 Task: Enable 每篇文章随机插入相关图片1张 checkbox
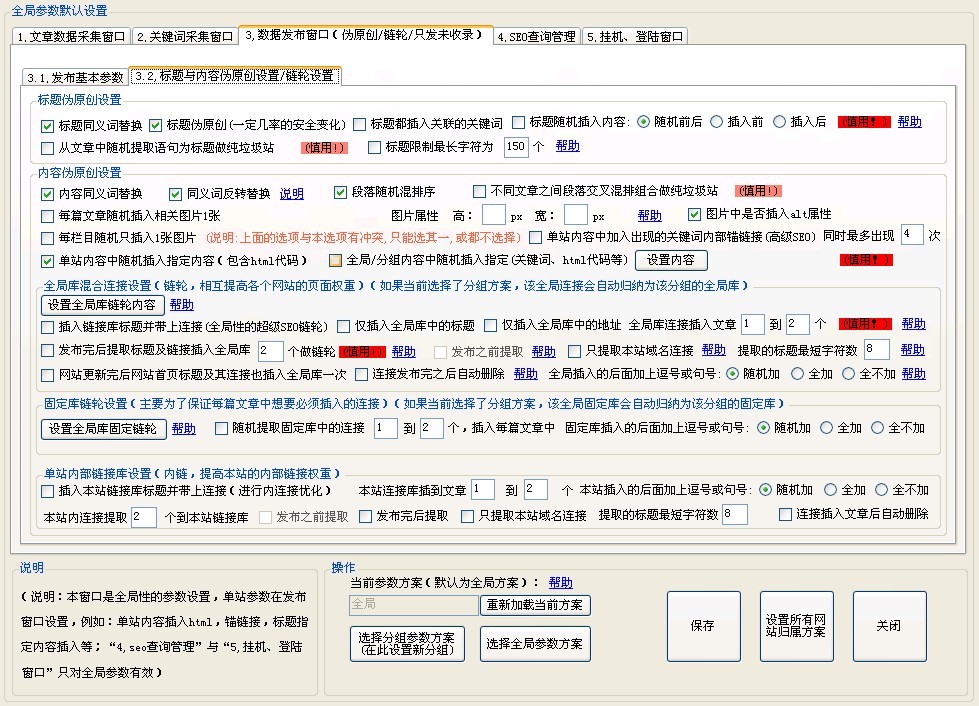pos(48,216)
